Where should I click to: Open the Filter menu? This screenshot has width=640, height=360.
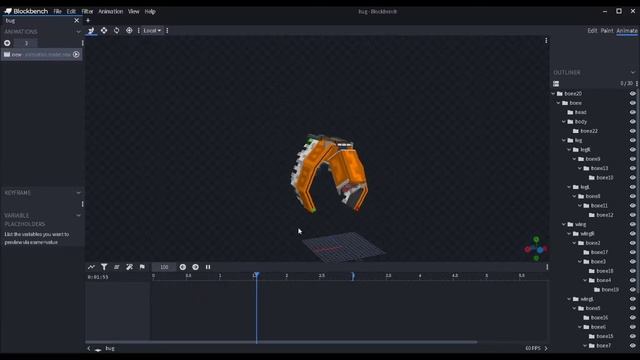click(87, 11)
